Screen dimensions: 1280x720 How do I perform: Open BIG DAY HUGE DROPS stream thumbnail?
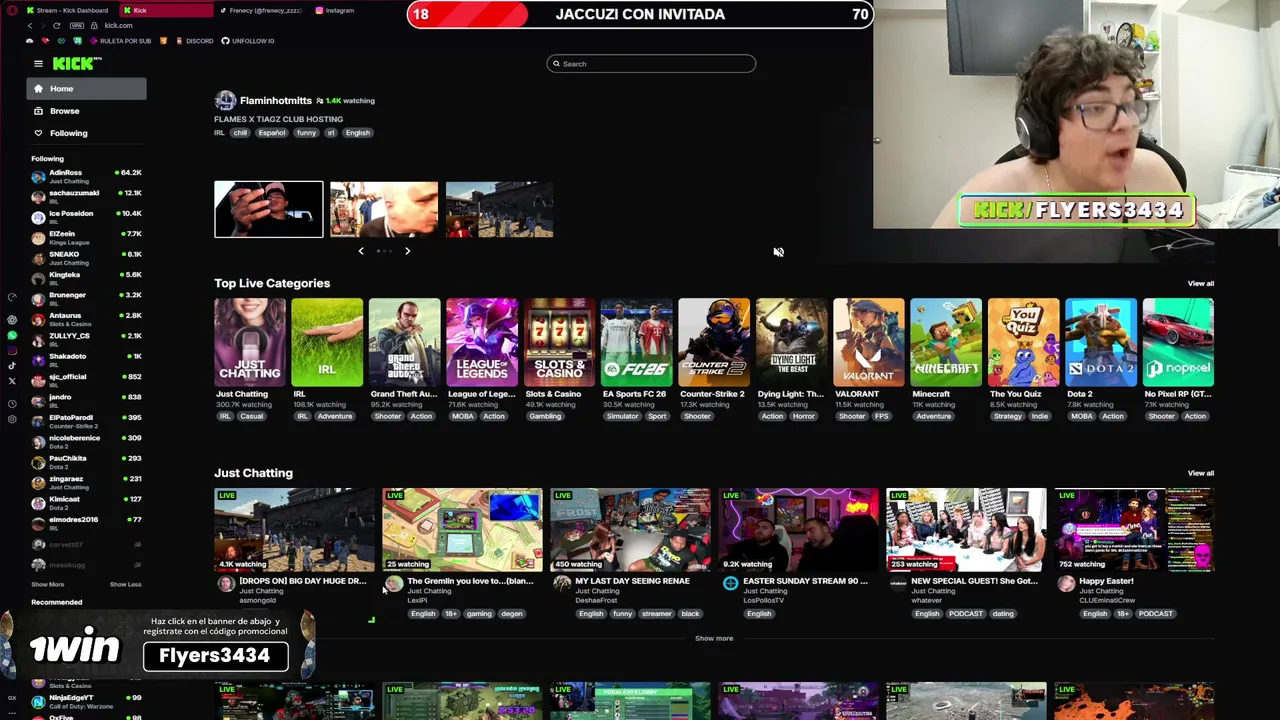[x=294, y=529]
